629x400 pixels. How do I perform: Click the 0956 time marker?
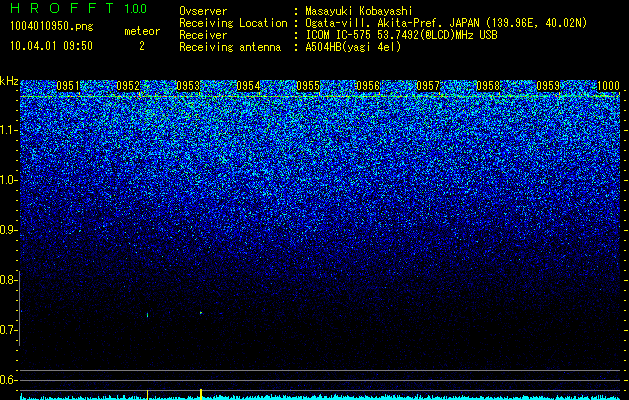368,86
